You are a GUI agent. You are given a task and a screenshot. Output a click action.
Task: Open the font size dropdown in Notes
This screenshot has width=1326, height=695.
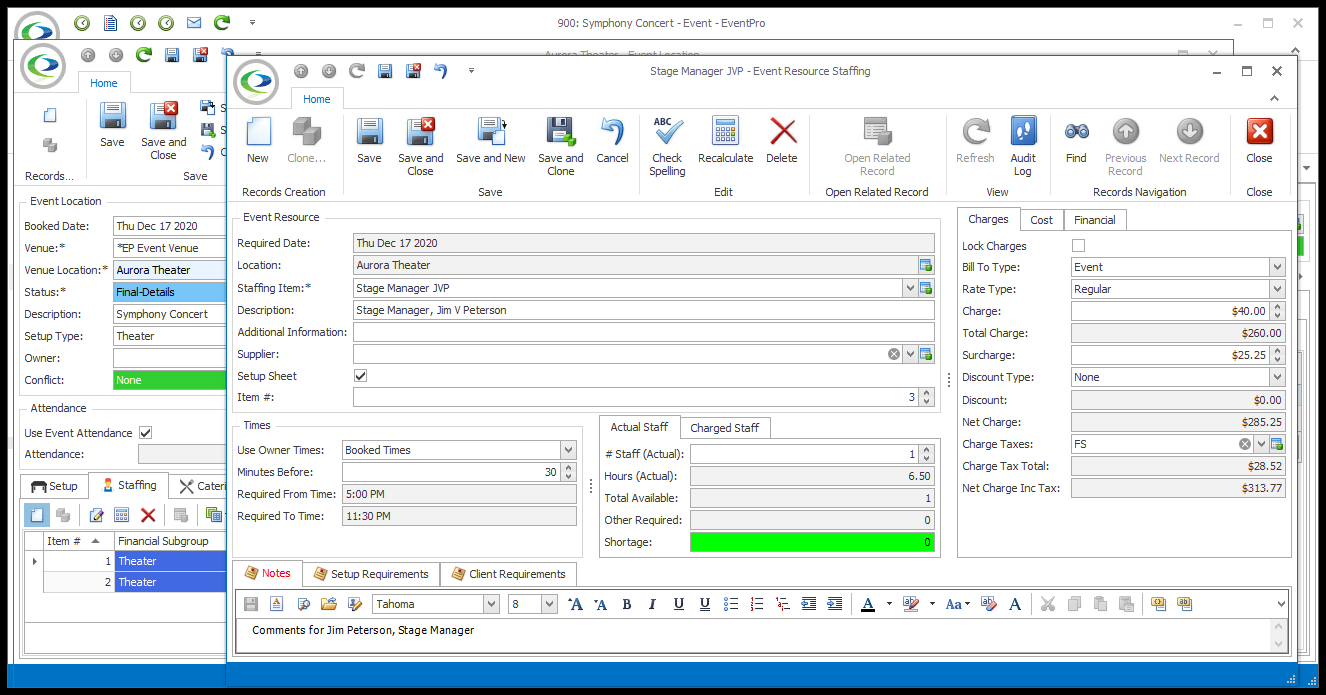(549, 604)
